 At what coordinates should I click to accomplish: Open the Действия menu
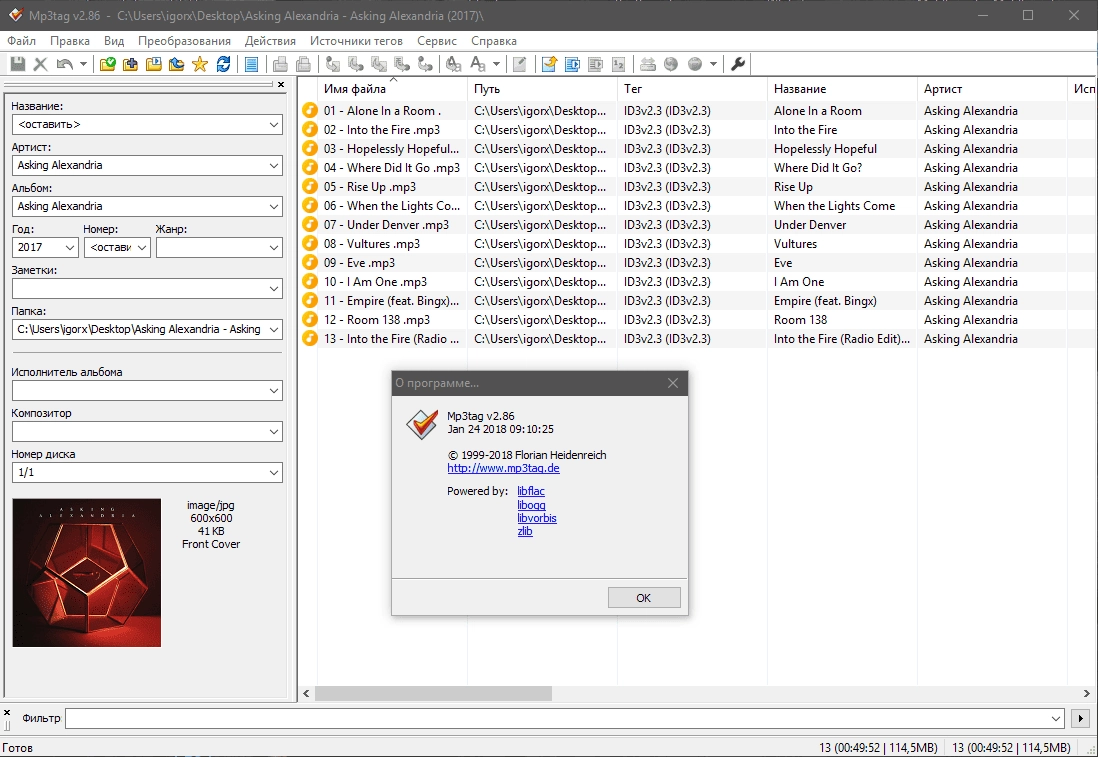pyautogui.click(x=270, y=41)
